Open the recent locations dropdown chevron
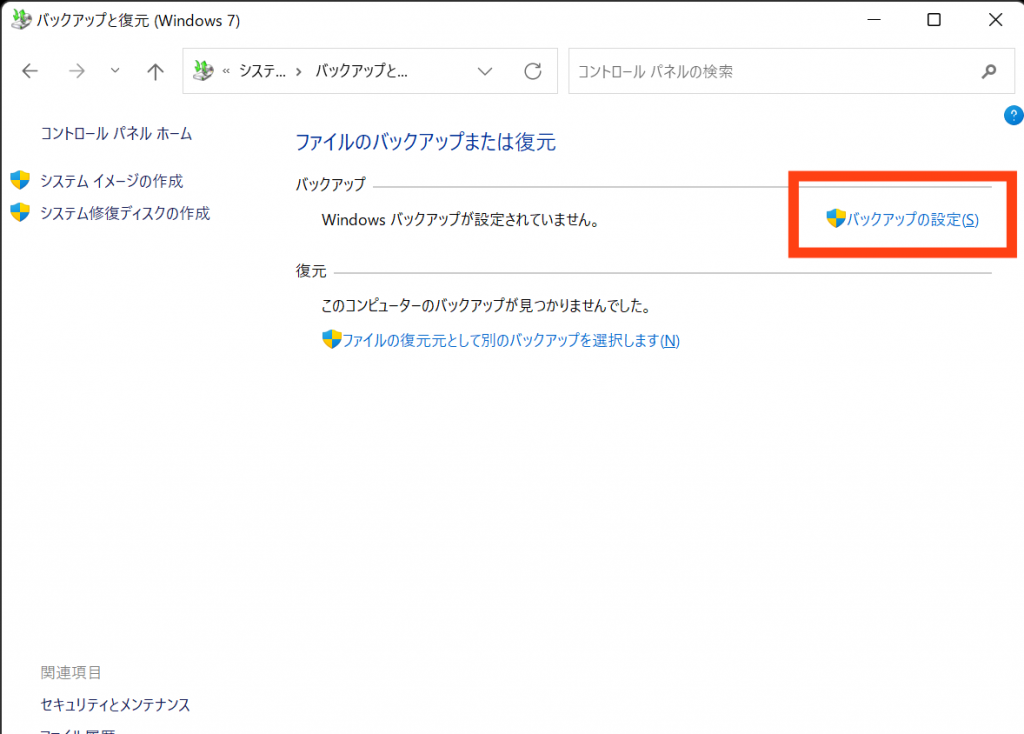The image size is (1024, 734). click(x=114, y=71)
